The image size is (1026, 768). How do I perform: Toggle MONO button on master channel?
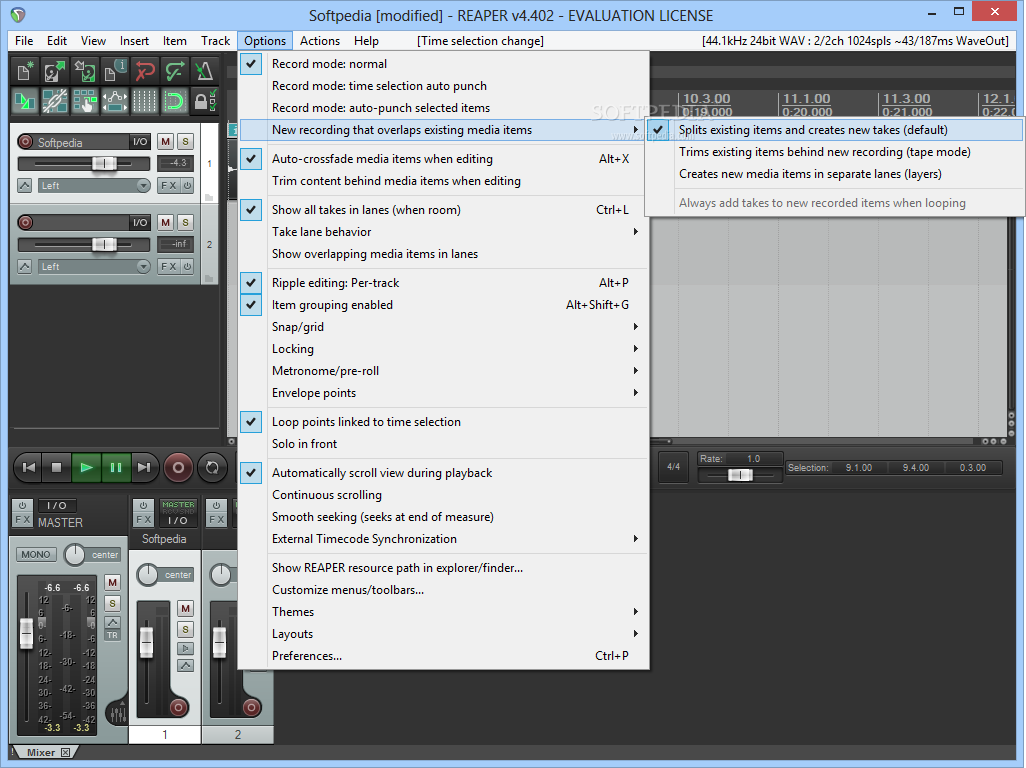click(35, 555)
